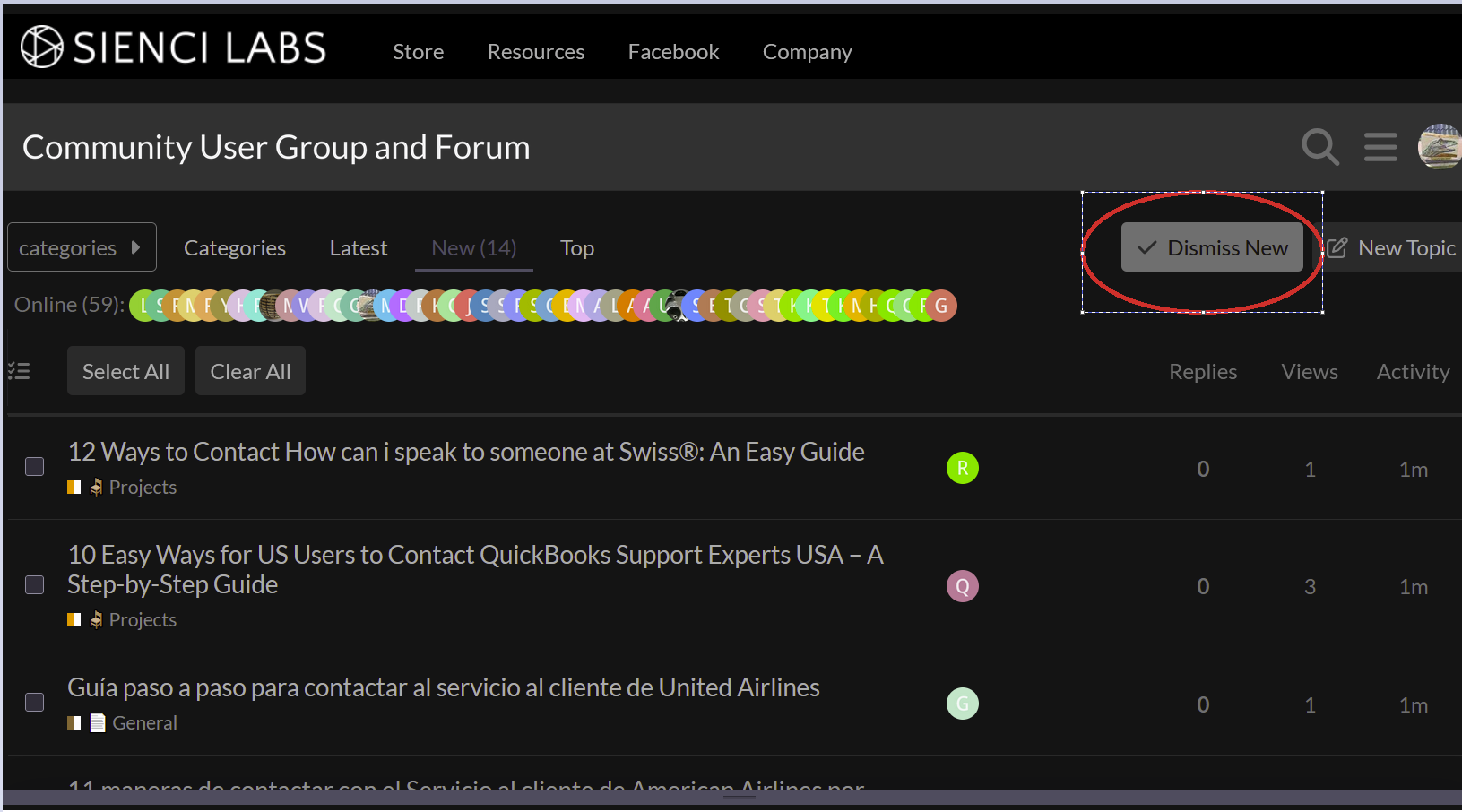This screenshot has height=812, width=1462.
Task: Sort by Views column
Action: [x=1310, y=372]
